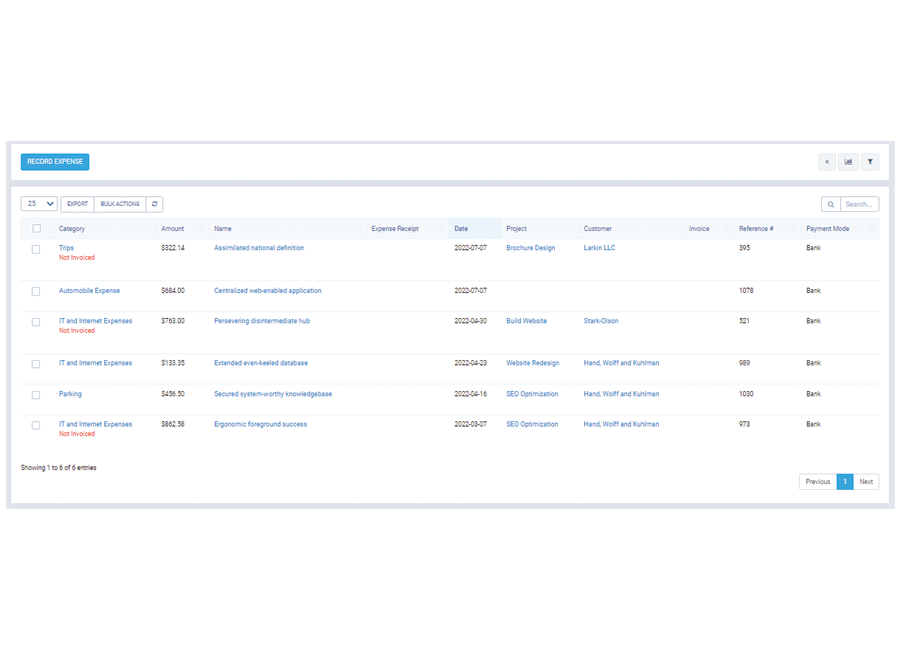Click the bar chart statistics icon
The height and width of the screenshot is (650, 900).
tap(848, 162)
